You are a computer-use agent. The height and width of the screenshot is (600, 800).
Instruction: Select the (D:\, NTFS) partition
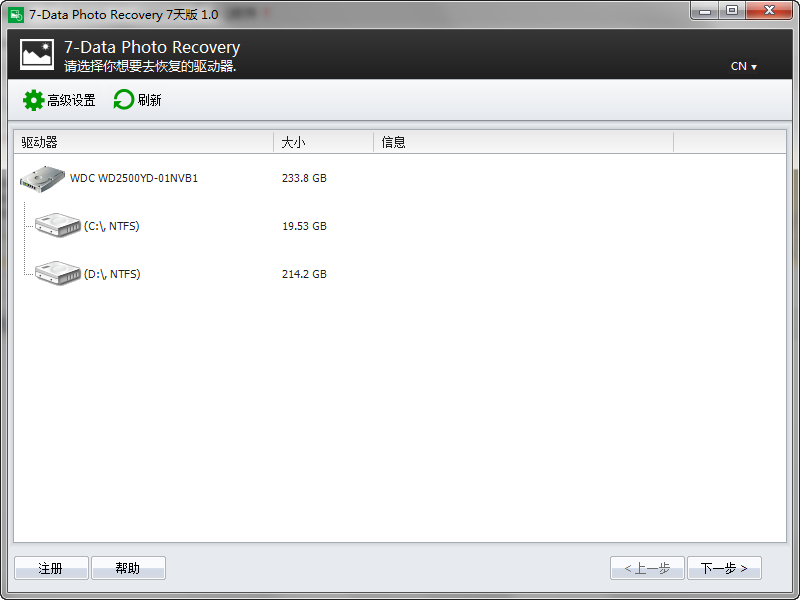(112, 274)
